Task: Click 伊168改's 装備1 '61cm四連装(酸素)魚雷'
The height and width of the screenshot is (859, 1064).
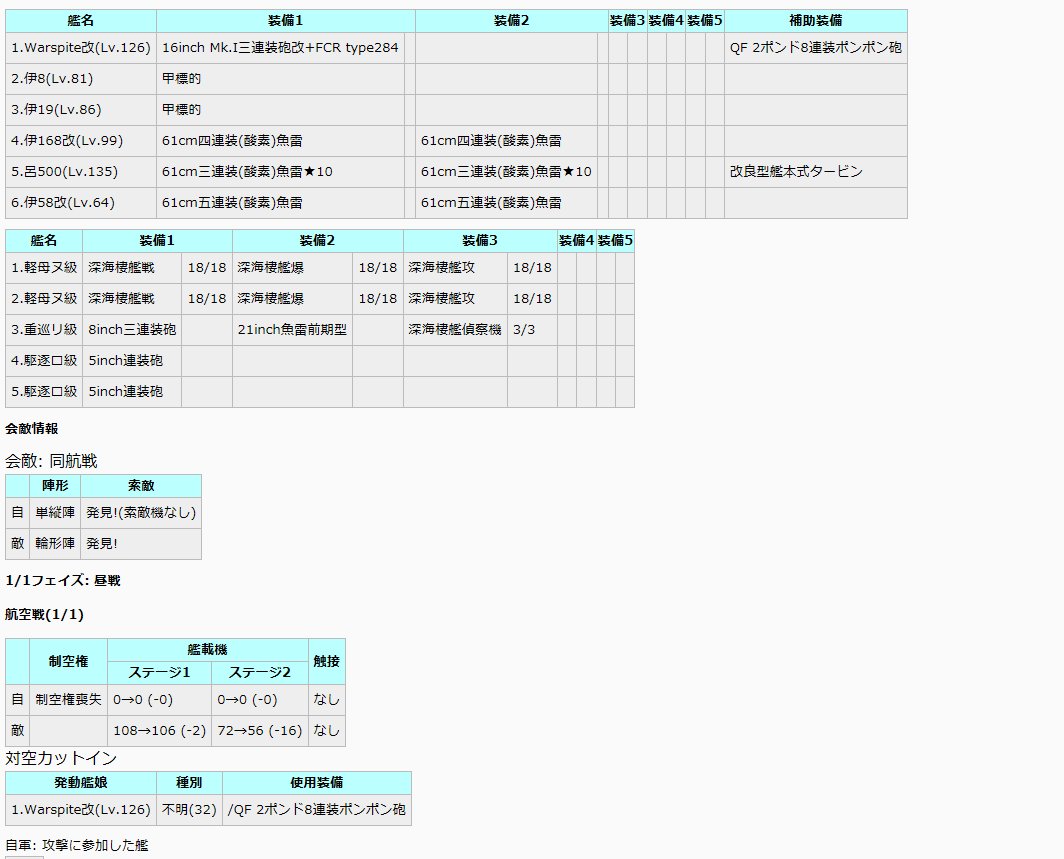Action: click(280, 141)
